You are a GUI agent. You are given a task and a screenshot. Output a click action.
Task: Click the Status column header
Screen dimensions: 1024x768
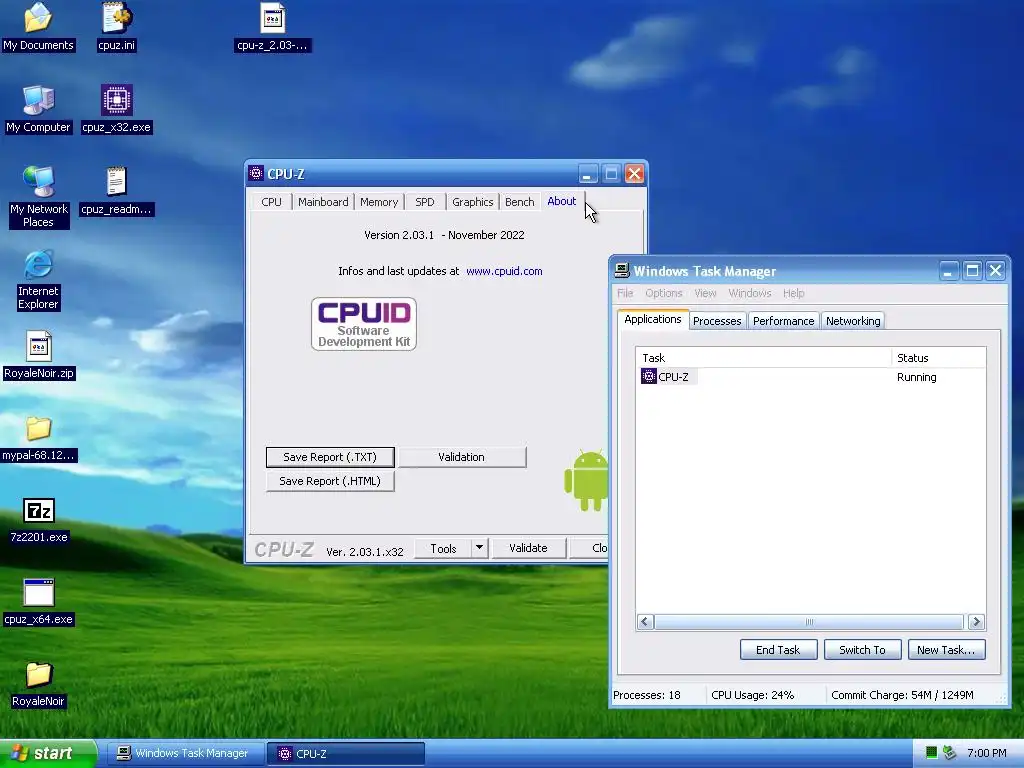tap(938, 358)
